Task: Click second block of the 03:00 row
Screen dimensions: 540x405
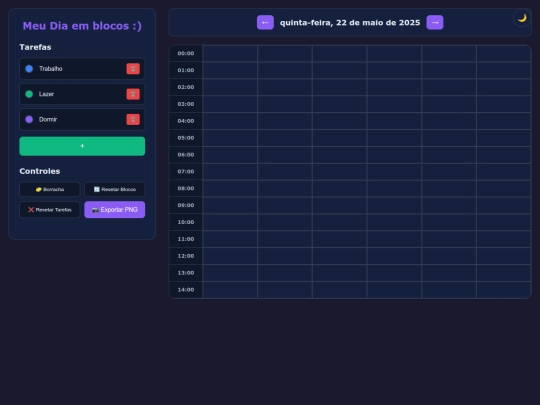Action: 285,104
